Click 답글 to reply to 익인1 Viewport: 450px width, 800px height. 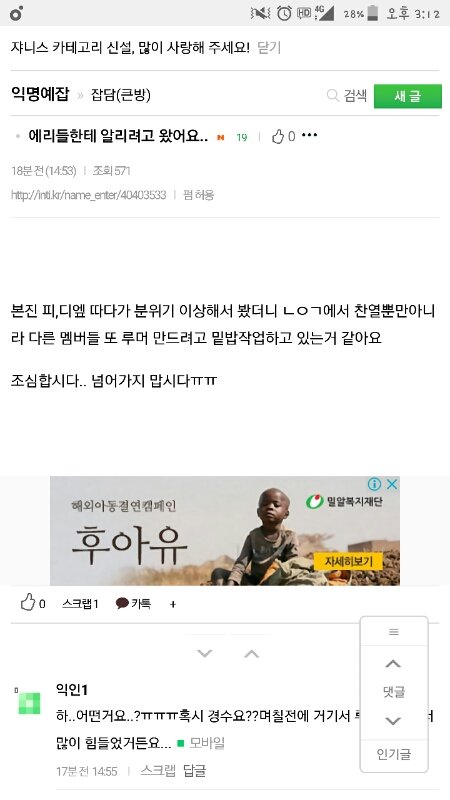click(194, 771)
